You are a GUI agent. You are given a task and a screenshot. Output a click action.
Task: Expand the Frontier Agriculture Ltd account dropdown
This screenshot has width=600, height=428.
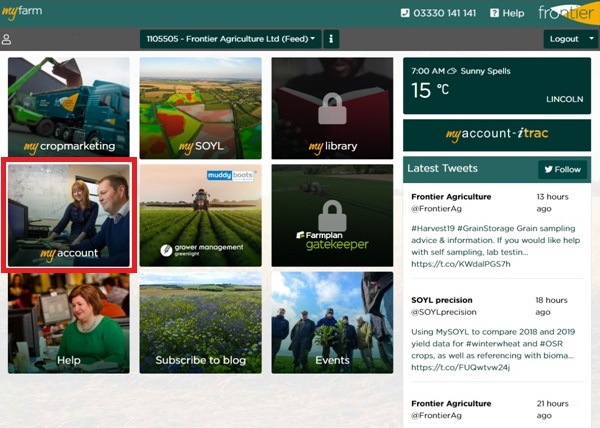coord(230,39)
